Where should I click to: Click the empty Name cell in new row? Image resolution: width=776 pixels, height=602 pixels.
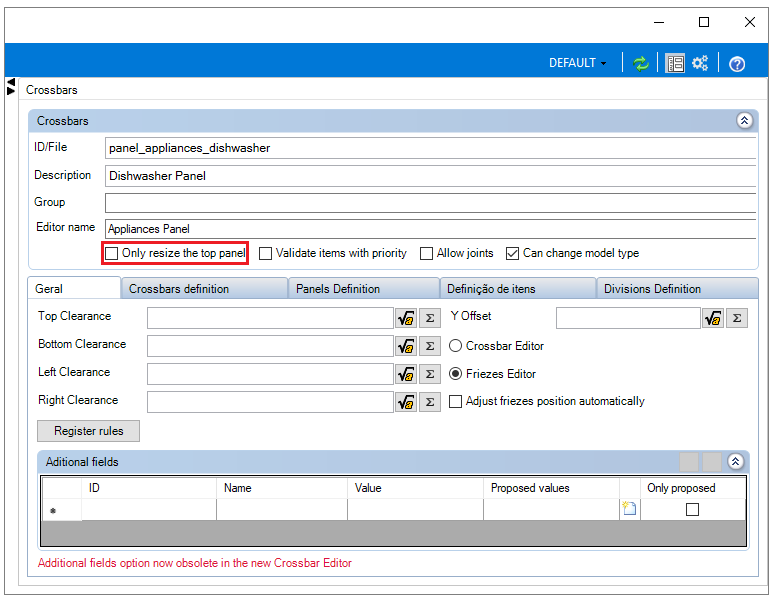pyautogui.click(x=282, y=509)
